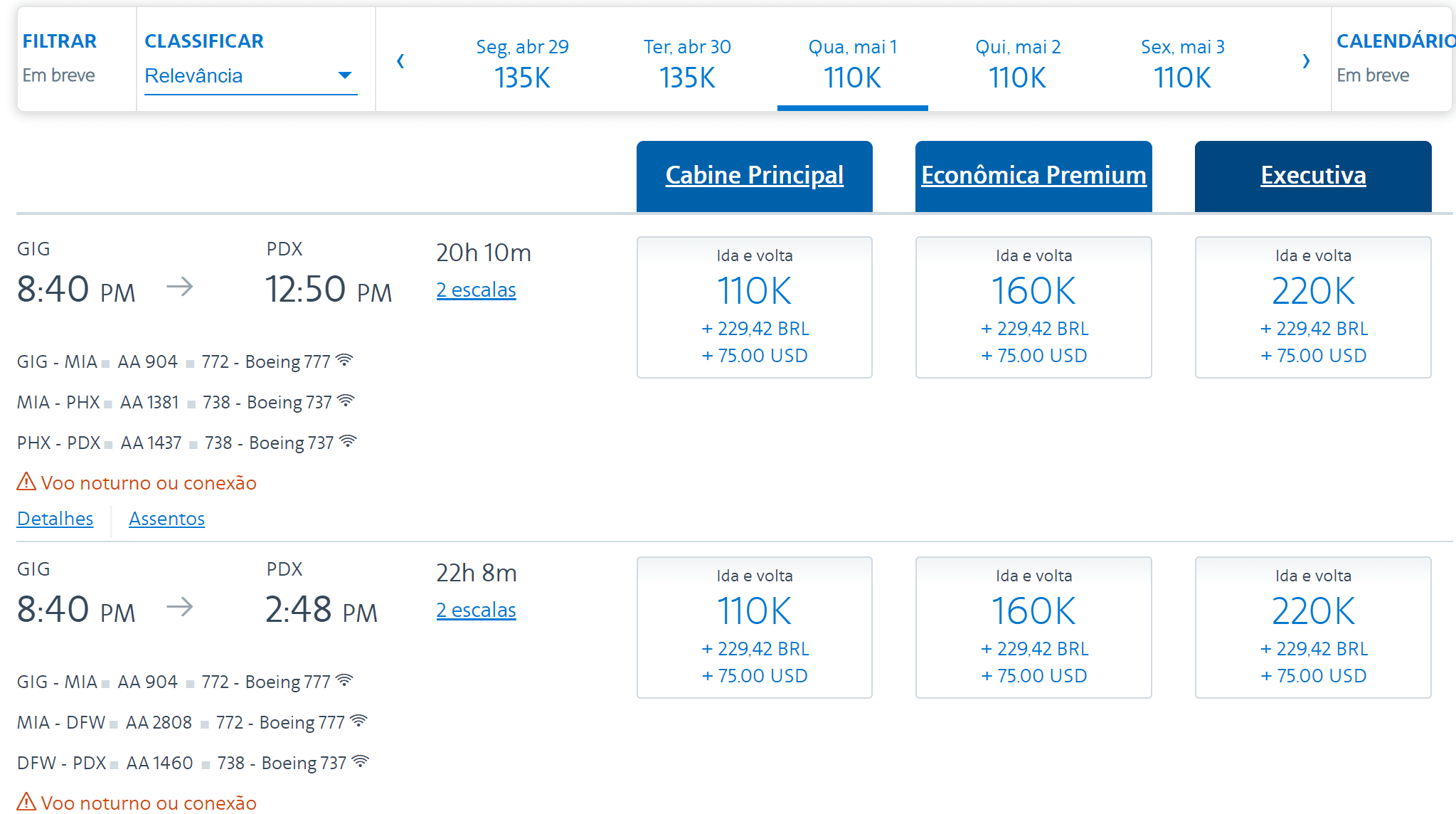Expand 2 escalas for the 20h 10m flight

[x=476, y=290]
